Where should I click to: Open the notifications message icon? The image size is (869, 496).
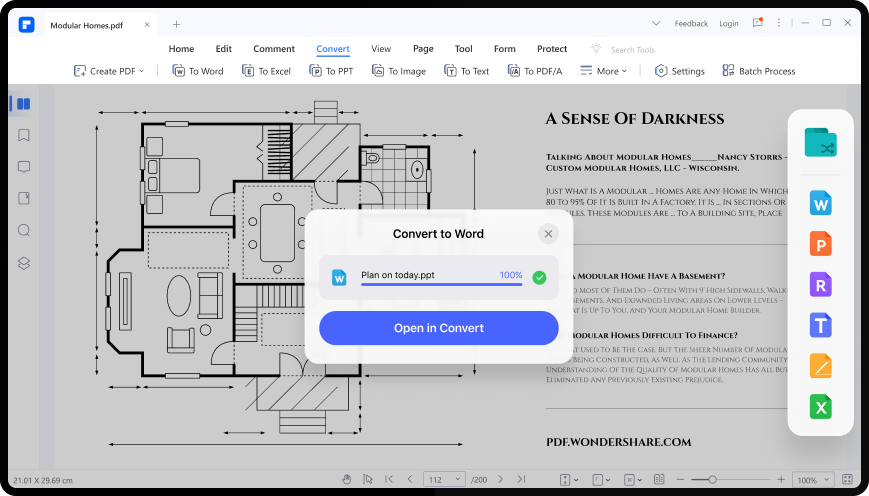(x=758, y=23)
